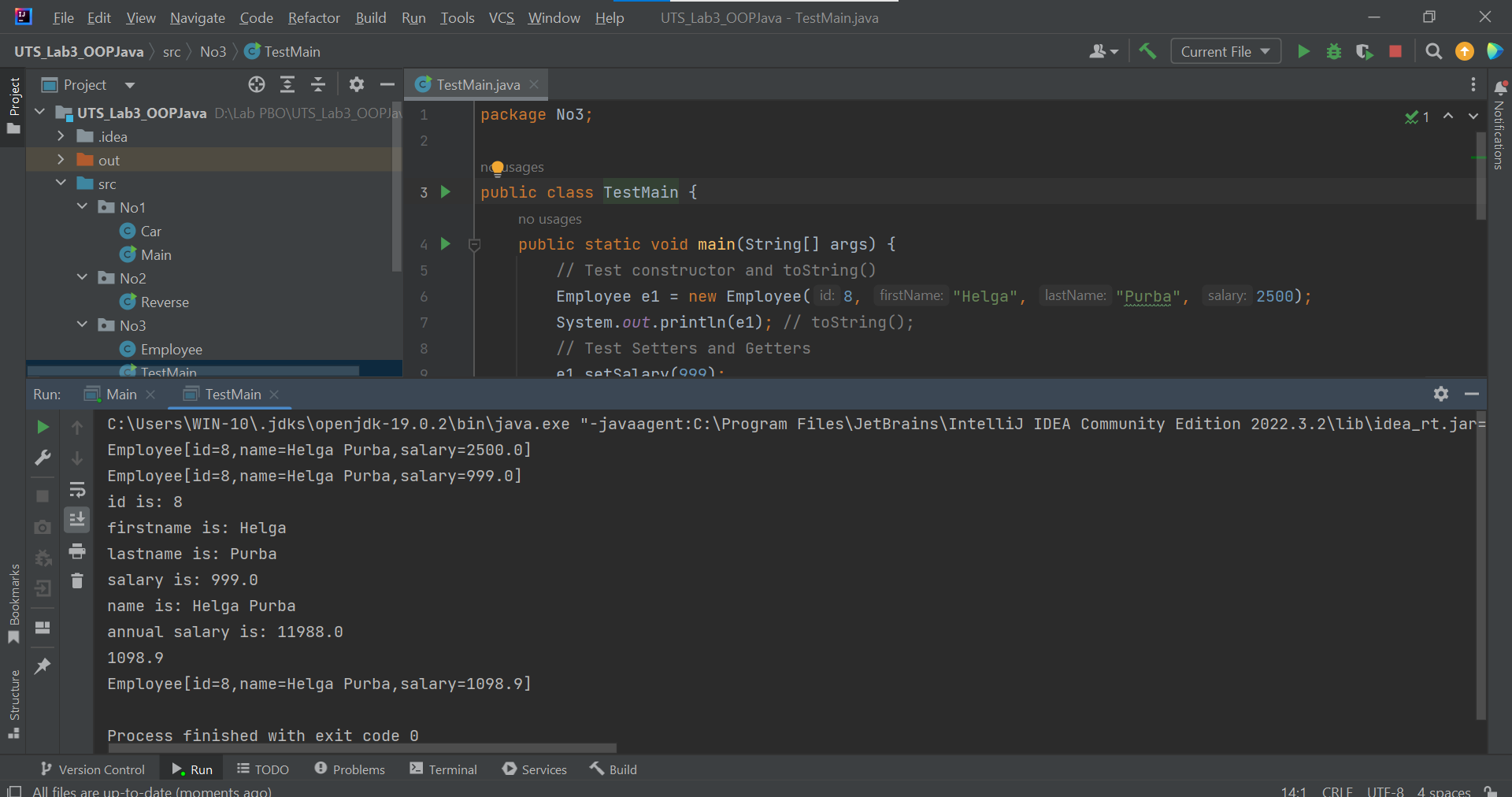This screenshot has height=797, width=1512.
Task: Open the code with me user icon
Action: coord(1103,51)
